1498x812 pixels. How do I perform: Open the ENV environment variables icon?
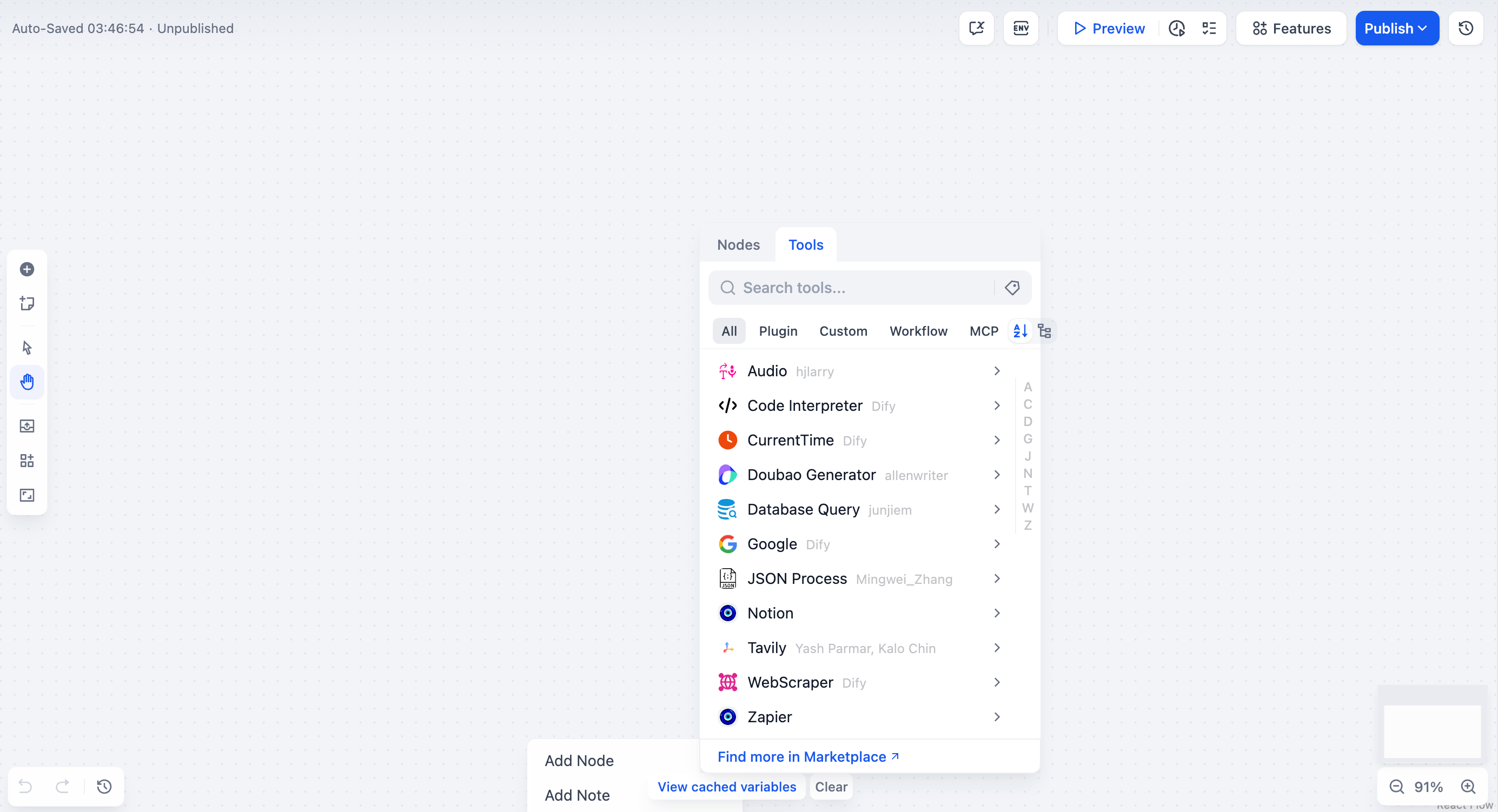[1020, 28]
